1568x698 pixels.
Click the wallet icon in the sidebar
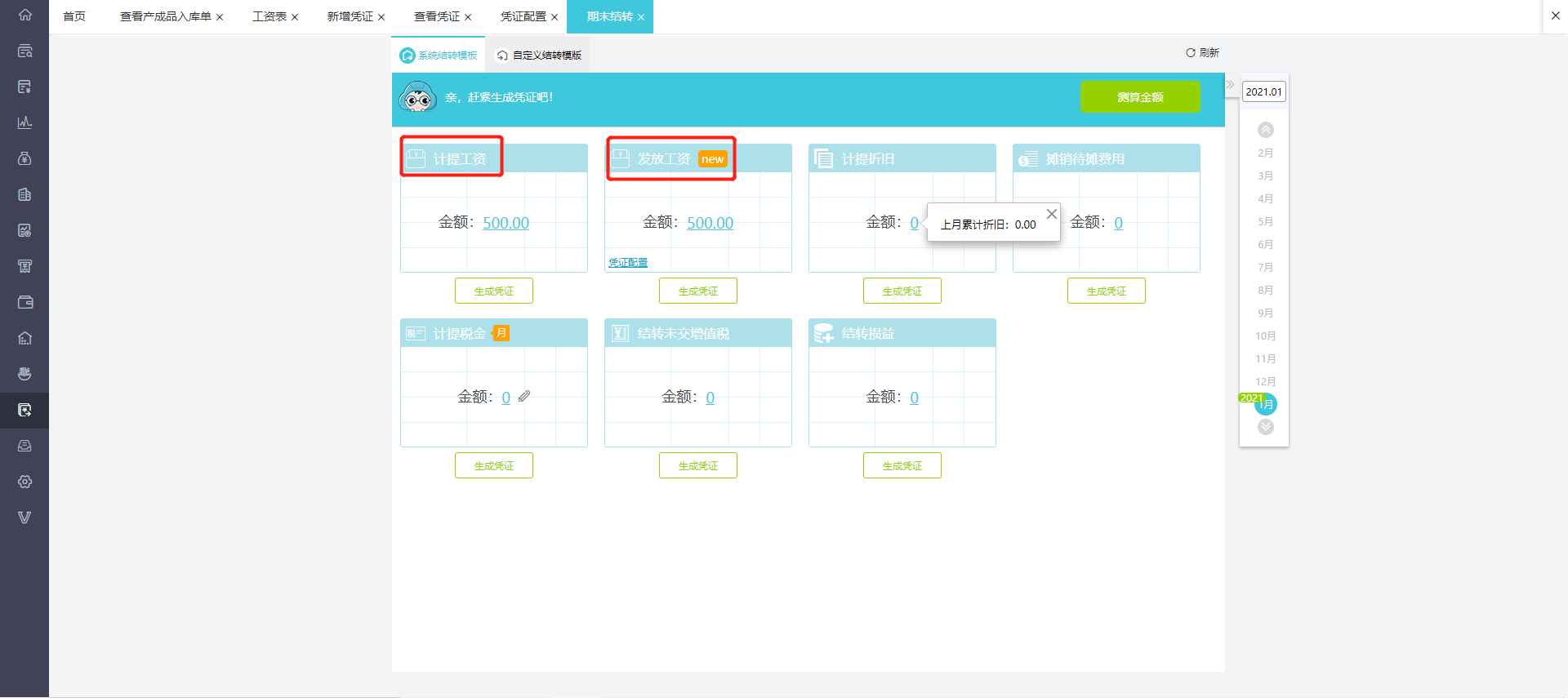(x=24, y=302)
